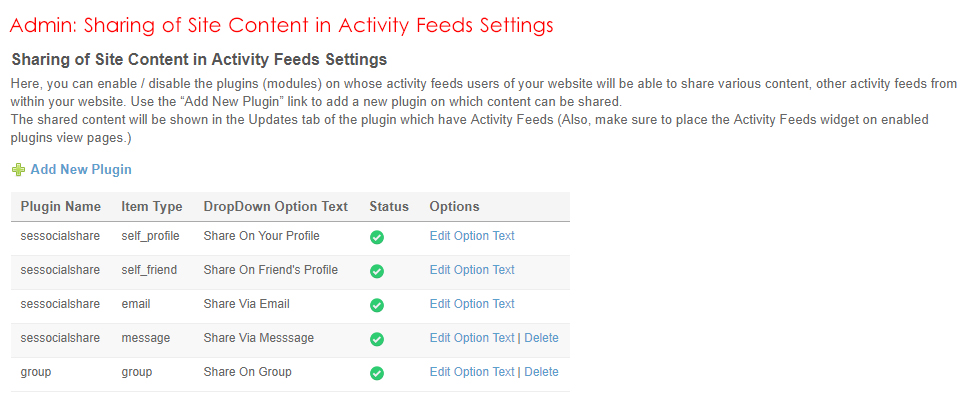Click the Status column header
968x403 pixels.
click(389, 207)
